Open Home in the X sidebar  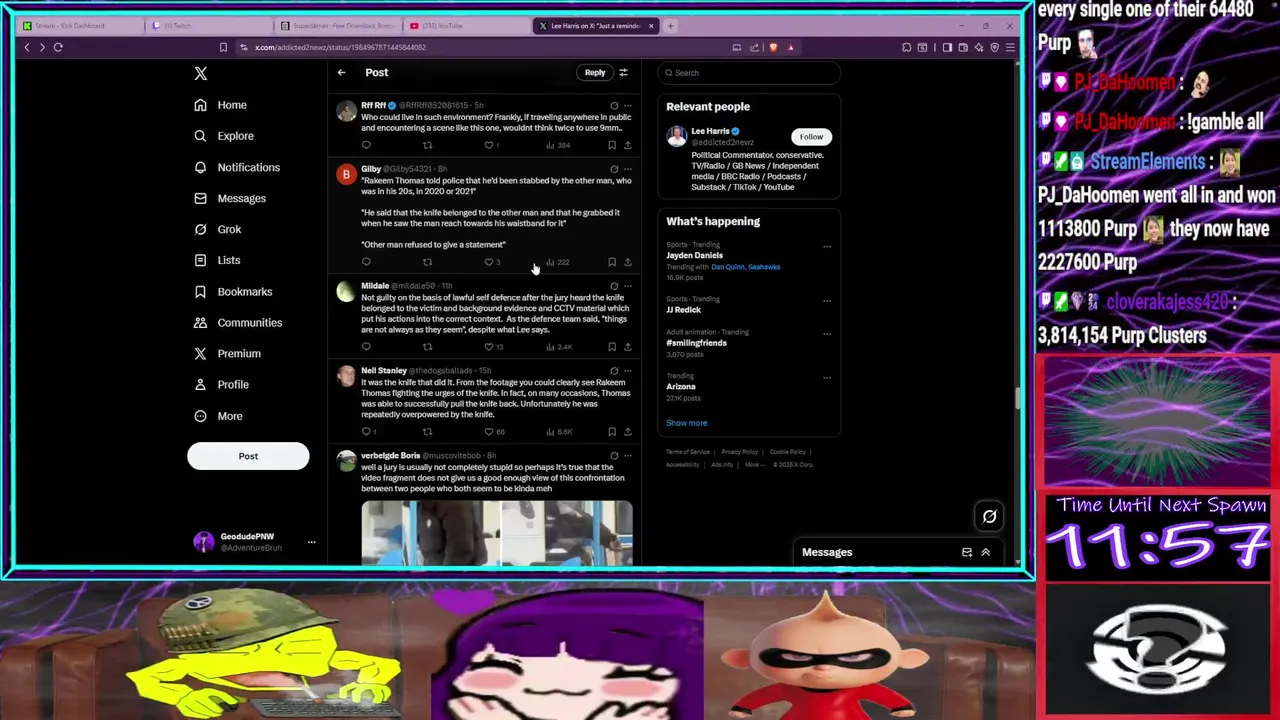coord(221,105)
